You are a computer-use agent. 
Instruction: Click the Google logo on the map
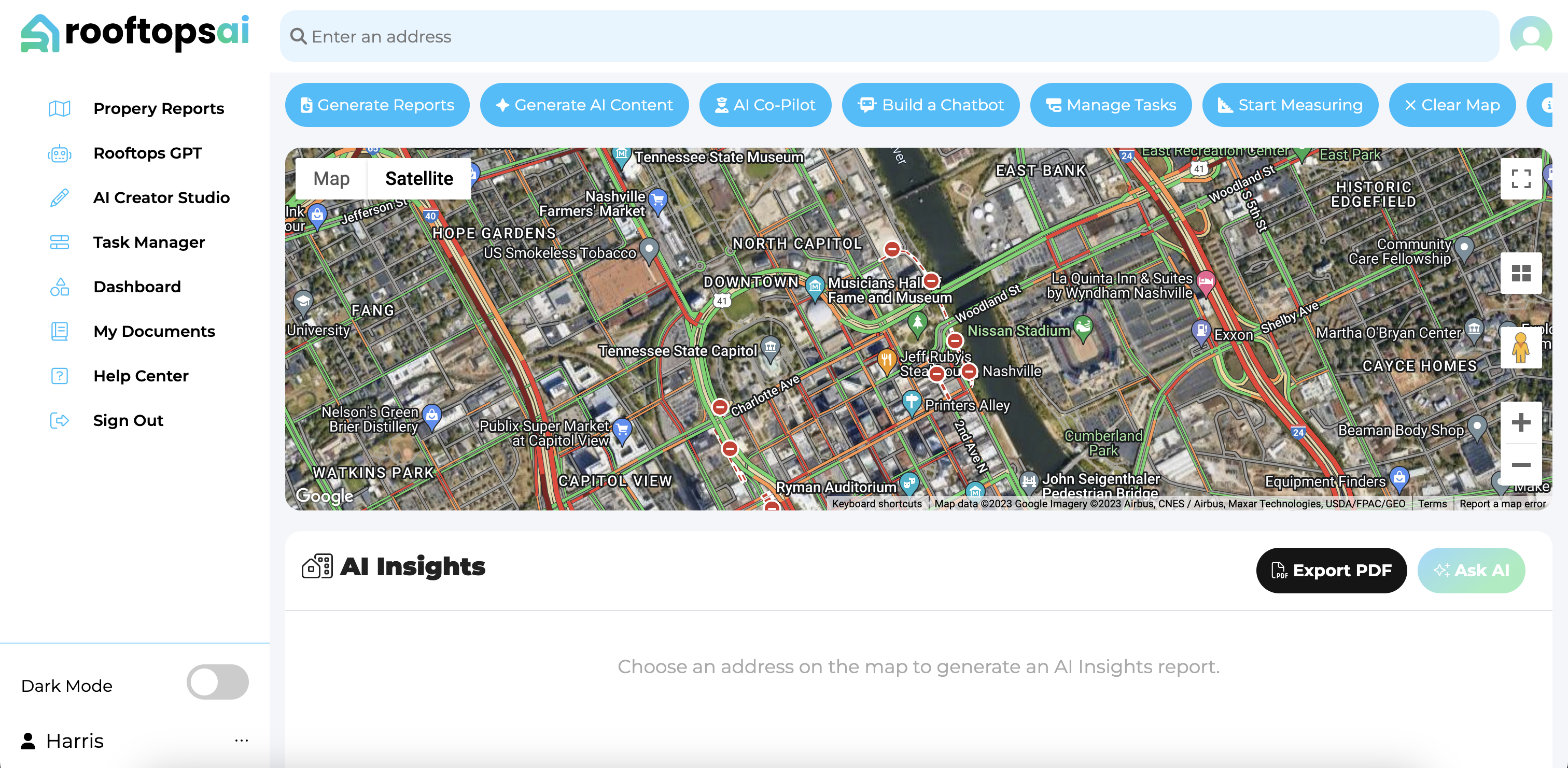tap(324, 496)
